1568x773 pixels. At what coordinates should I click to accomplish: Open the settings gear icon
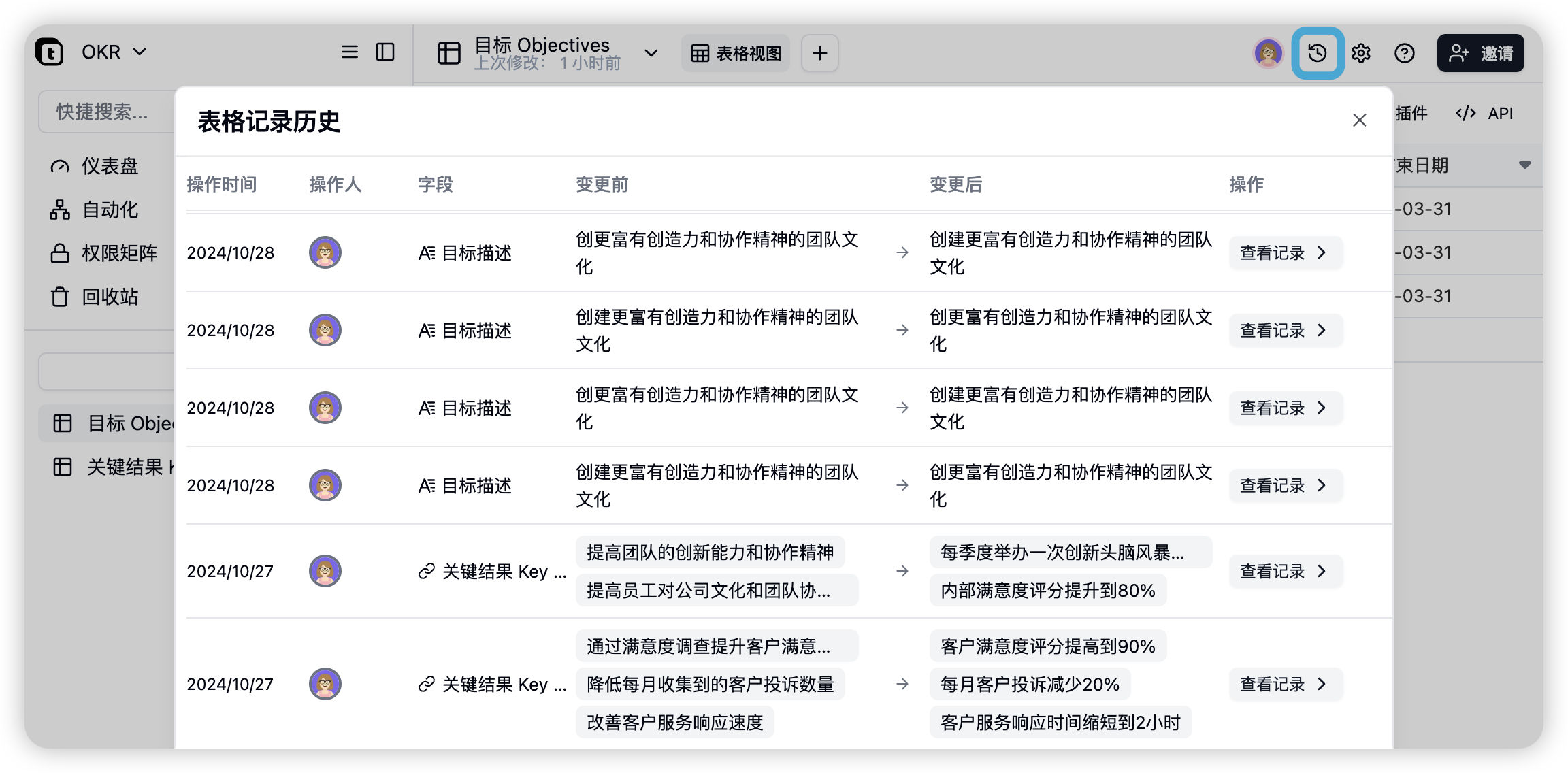coord(1360,53)
